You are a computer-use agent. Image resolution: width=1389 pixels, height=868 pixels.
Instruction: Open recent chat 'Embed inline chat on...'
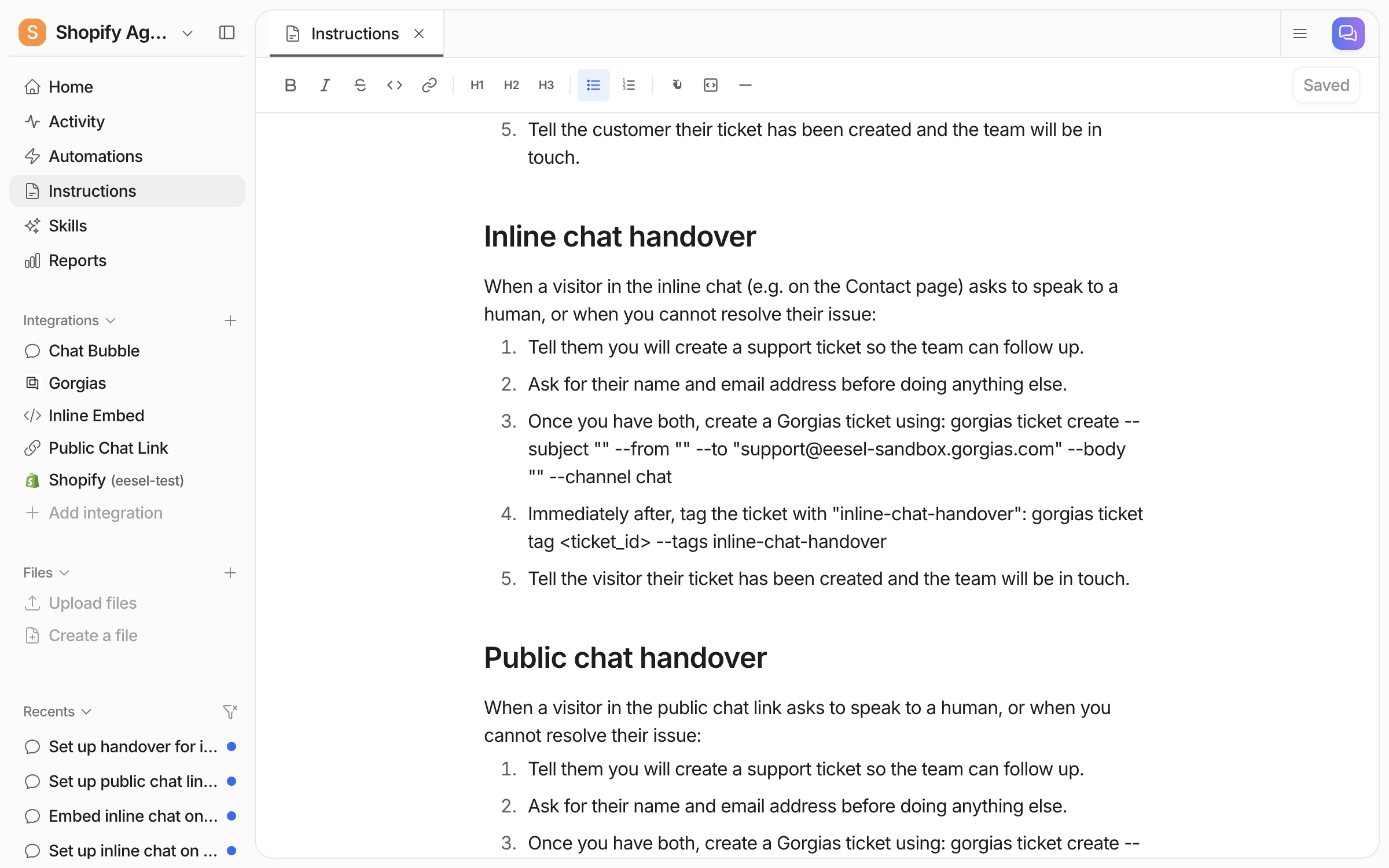tap(127, 816)
